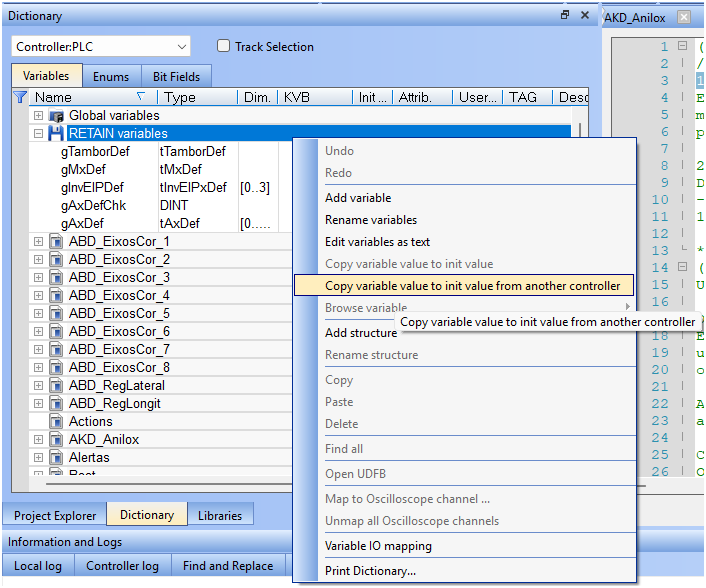Screen dimensions: 706x588
Task: Click the Alertas program icon
Action: [x=56, y=458]
